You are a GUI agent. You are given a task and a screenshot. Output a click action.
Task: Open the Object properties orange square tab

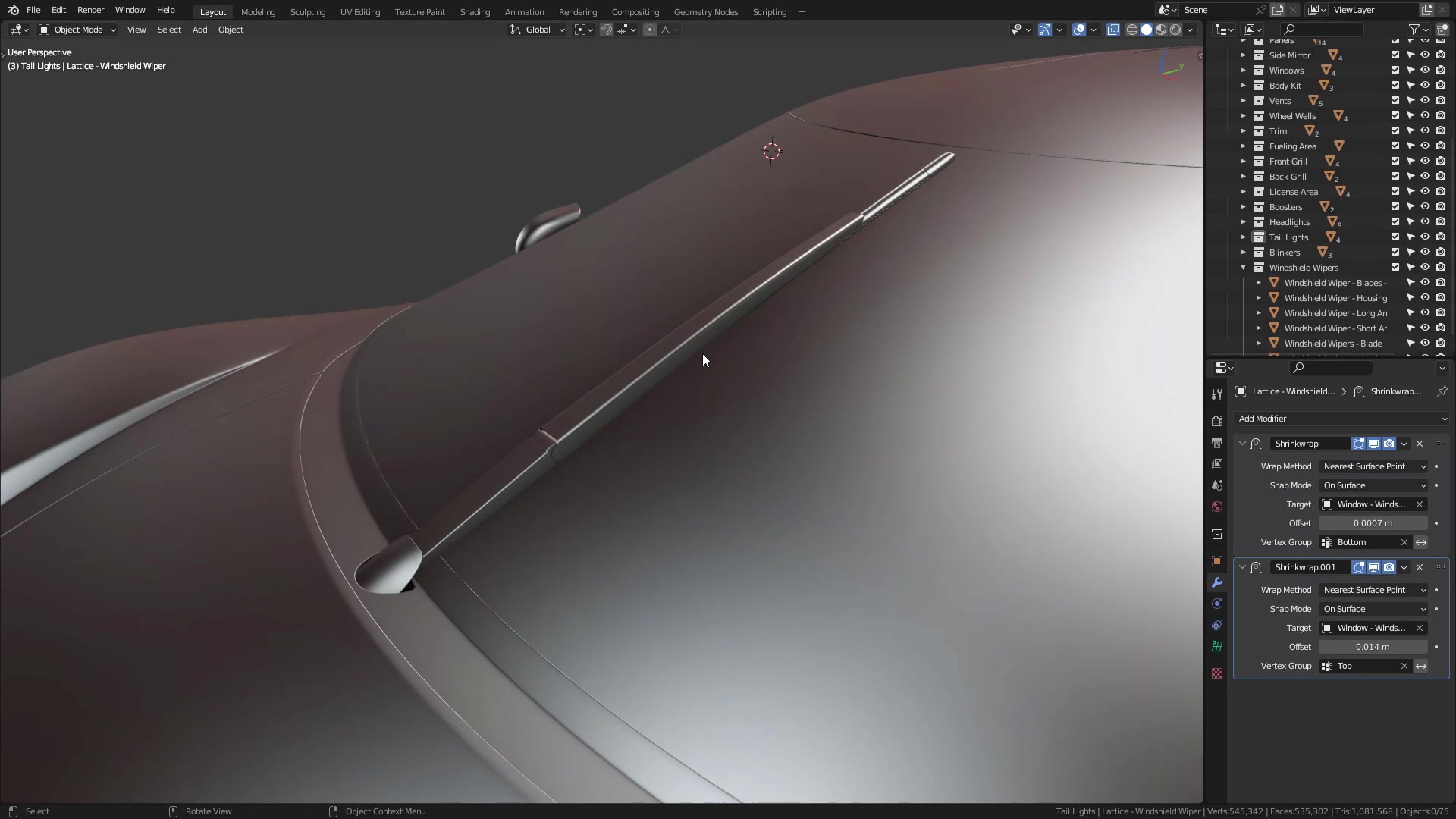(1217, 561)
